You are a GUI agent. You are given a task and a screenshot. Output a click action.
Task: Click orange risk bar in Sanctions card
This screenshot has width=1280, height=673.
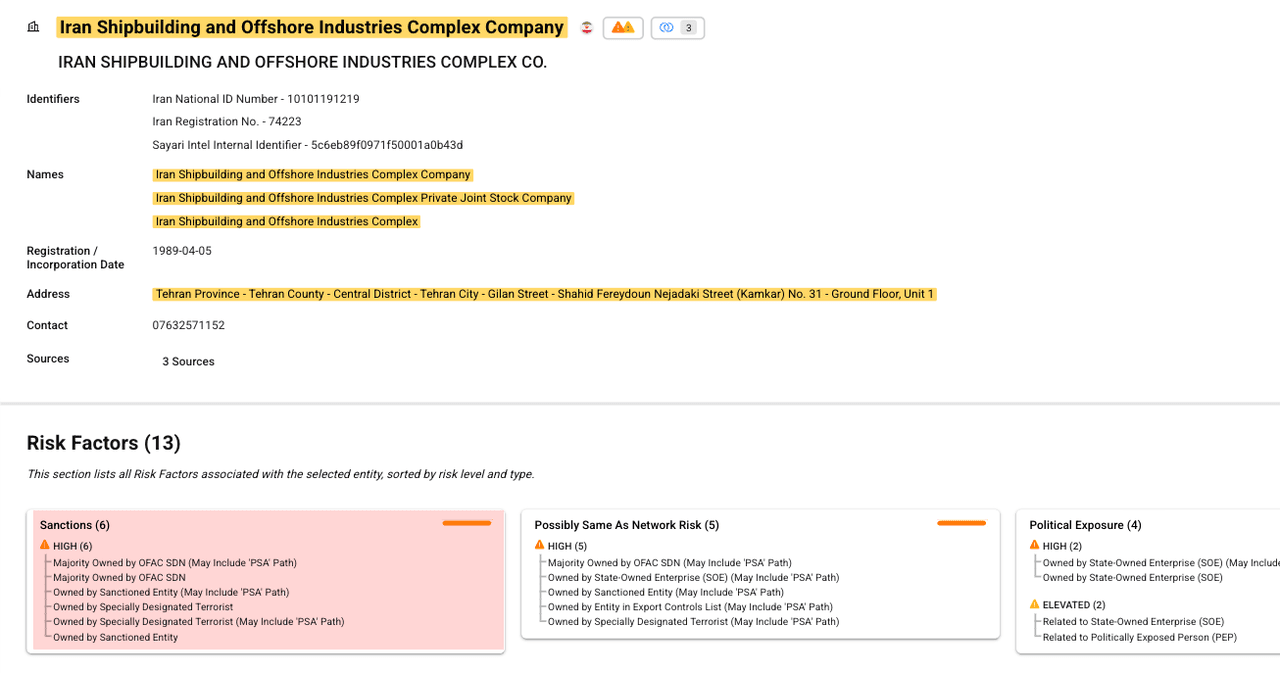pyautogui.click(x=466, y=523)
